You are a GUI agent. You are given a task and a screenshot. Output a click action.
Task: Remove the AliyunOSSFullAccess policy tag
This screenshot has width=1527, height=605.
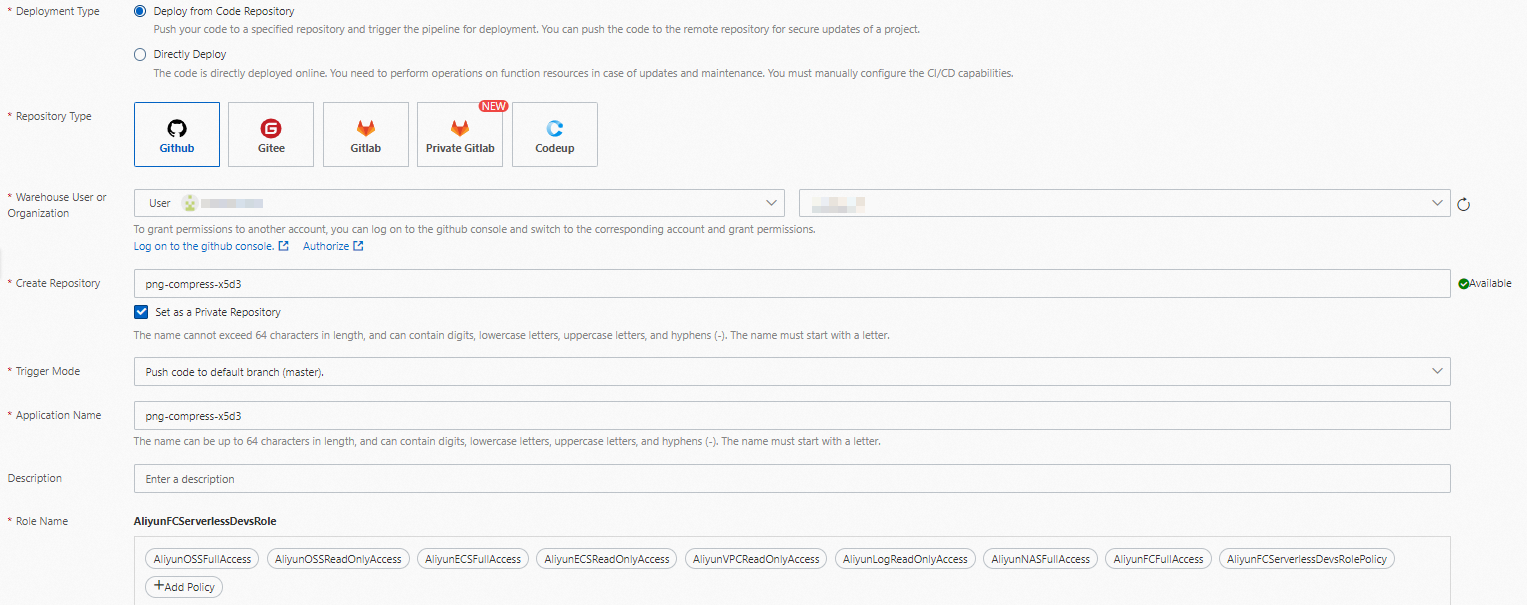[x=201, y=558]
